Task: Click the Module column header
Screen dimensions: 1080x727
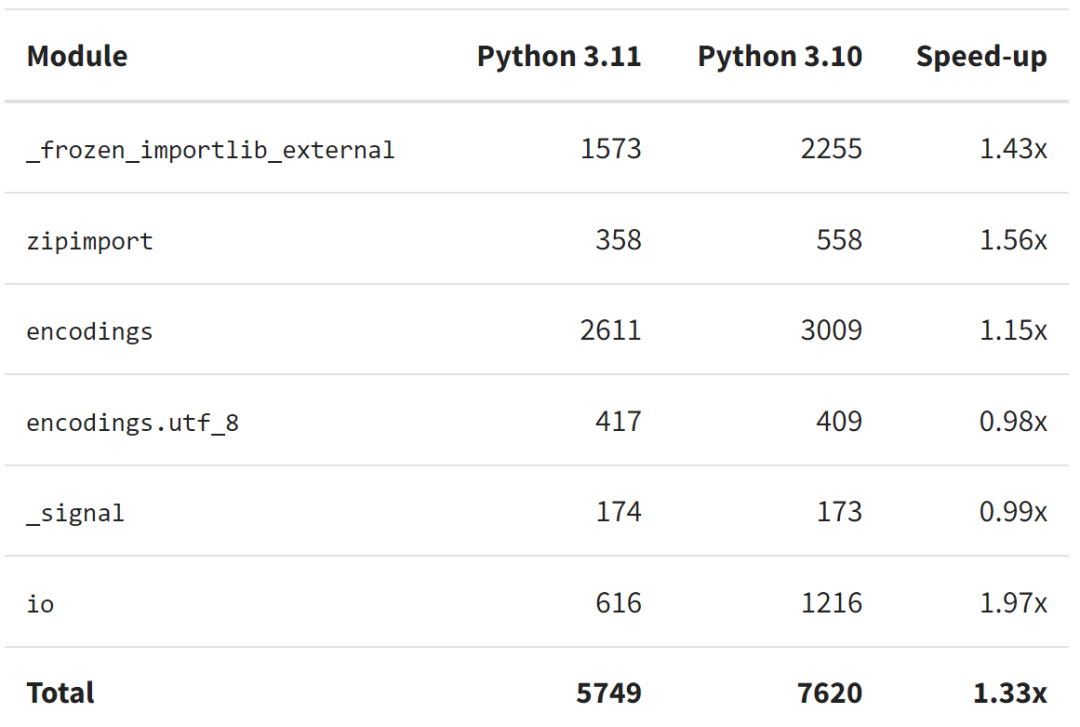Action: click(77, 56)
